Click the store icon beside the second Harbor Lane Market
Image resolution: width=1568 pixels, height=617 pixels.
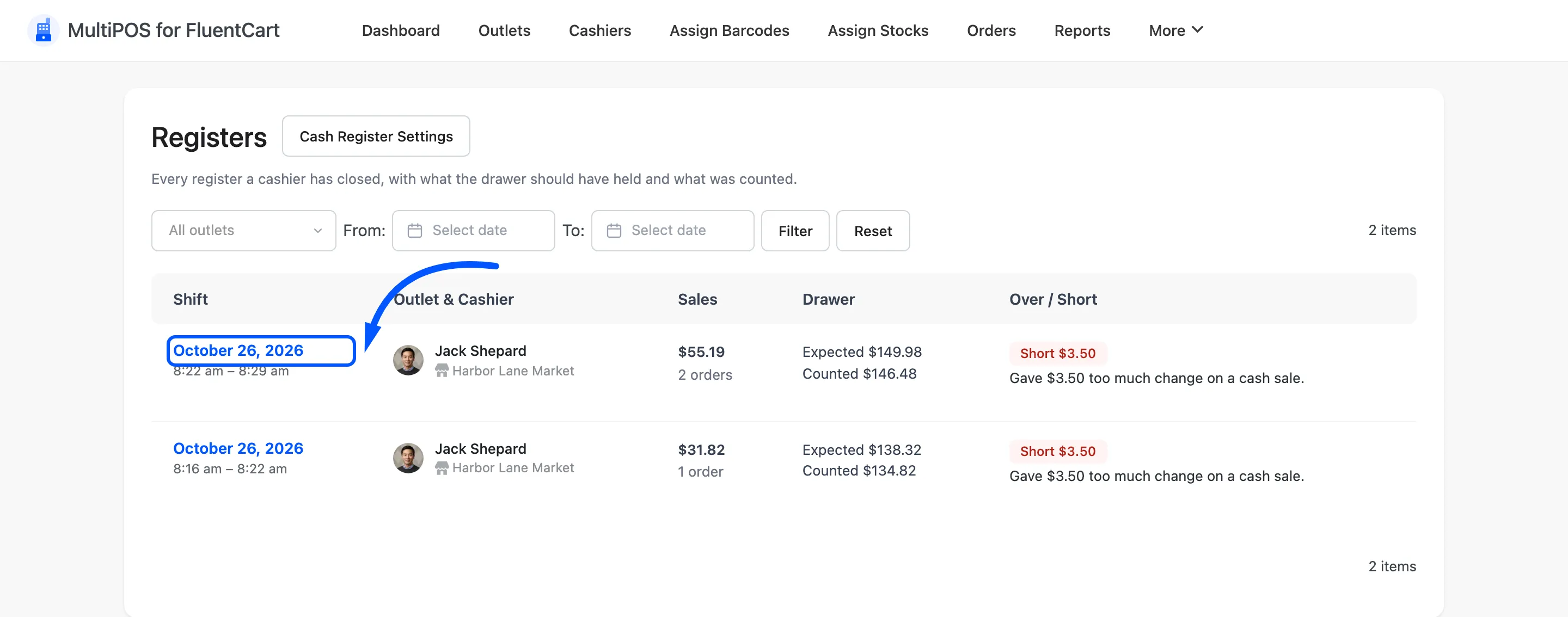[442, 468]
